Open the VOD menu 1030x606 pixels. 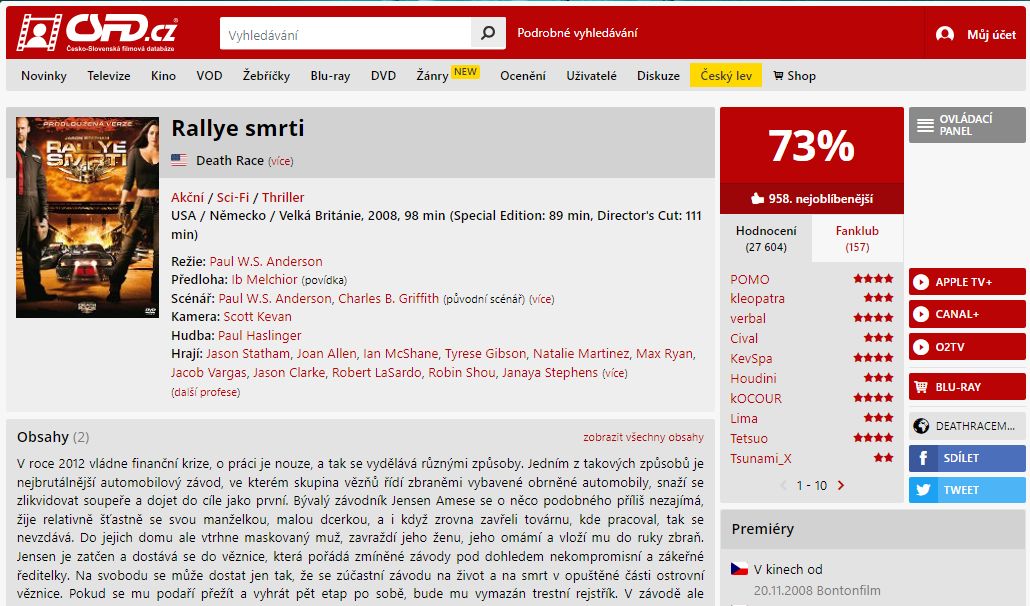click(x=209, y=76)
